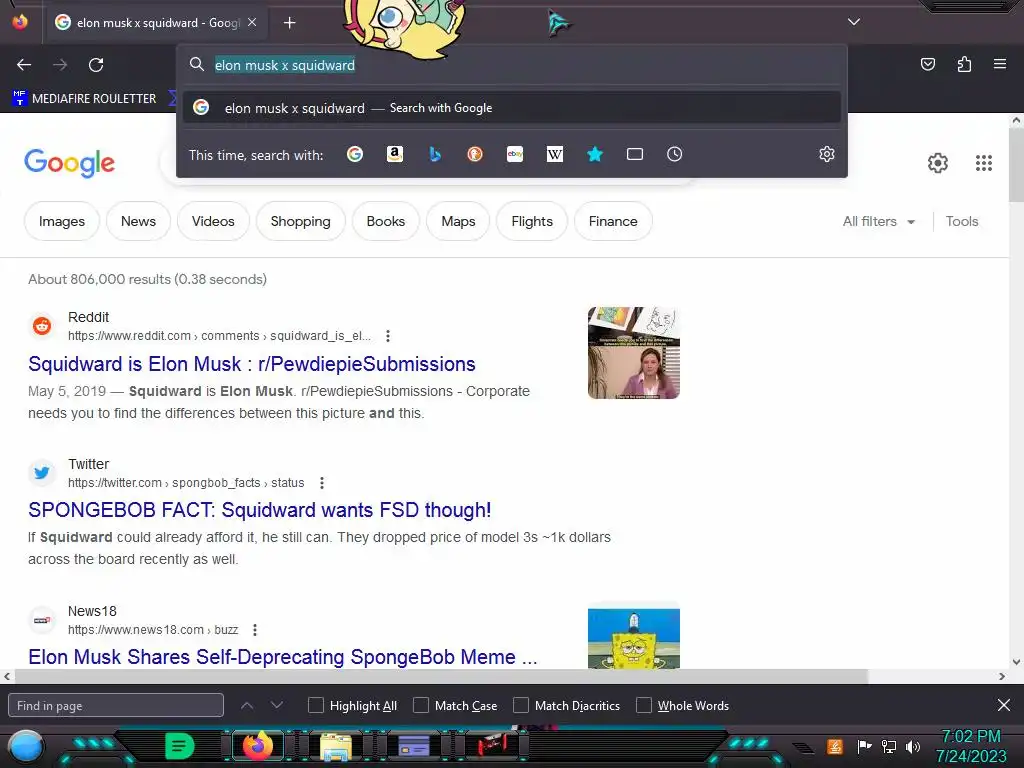Screen dimensions: 1024x768
Task: Open Google quick settings gear
Action: (x=938, y=163)
